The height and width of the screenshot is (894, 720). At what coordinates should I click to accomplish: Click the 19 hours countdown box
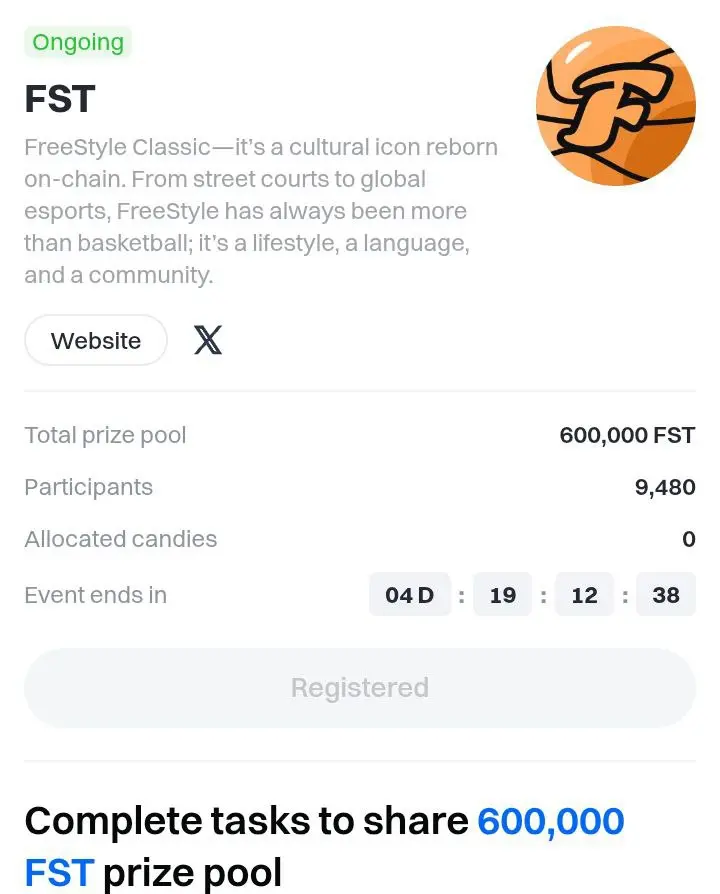point(503,595)
